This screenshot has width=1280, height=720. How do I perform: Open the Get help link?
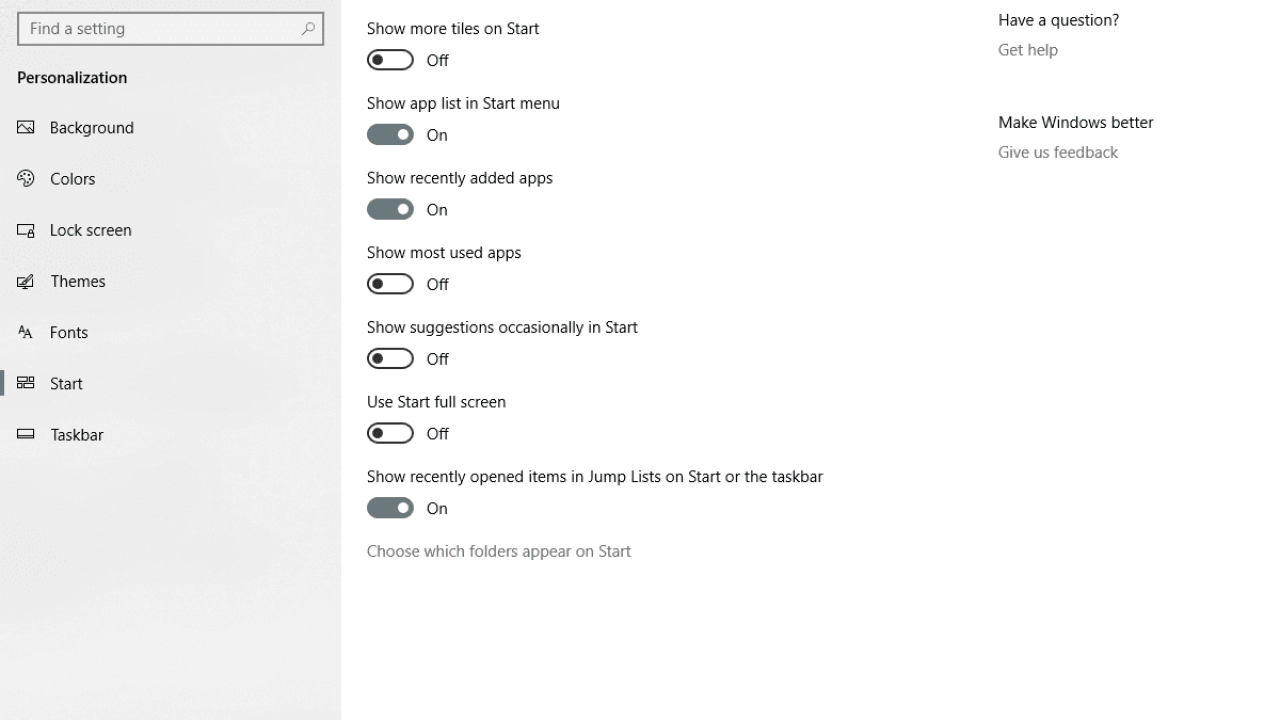tap(1028, 50)
